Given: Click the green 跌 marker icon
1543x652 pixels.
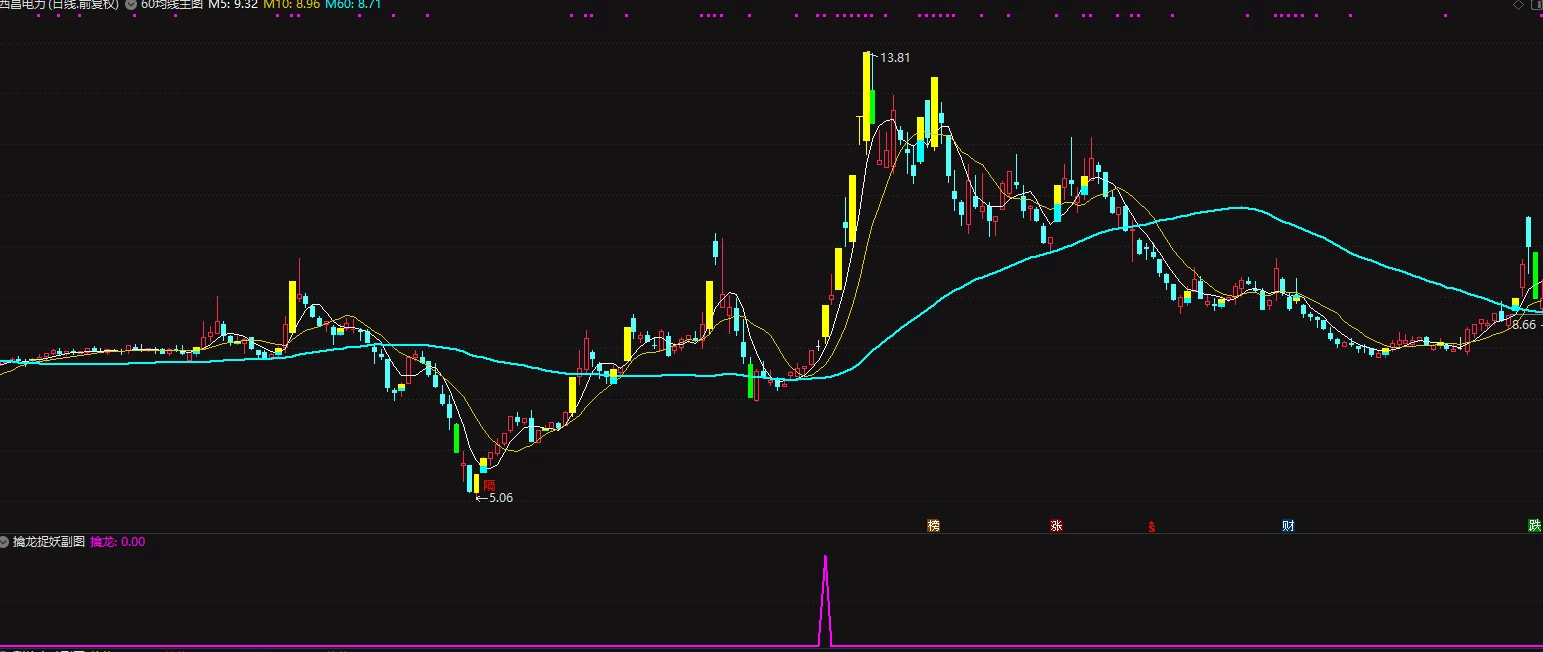Looking at the screenshot, I should [1534, 525].
